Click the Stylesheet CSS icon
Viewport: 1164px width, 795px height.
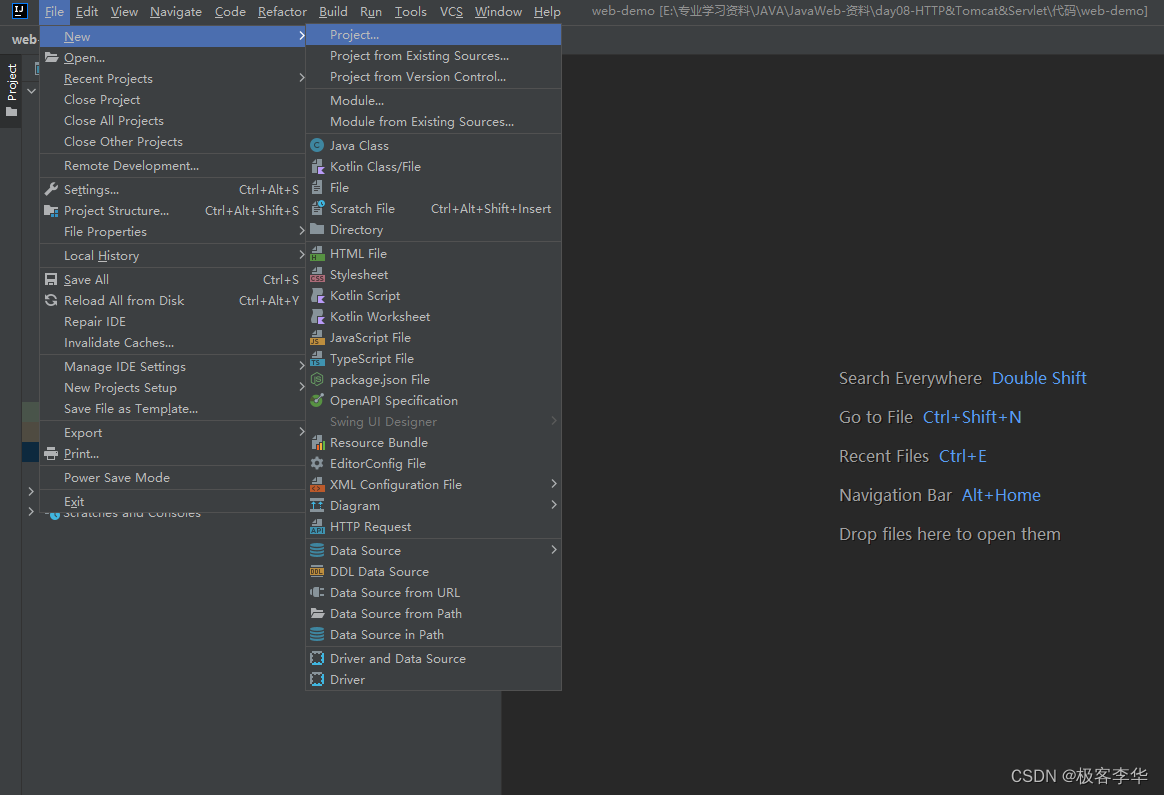tap(317, 275)
